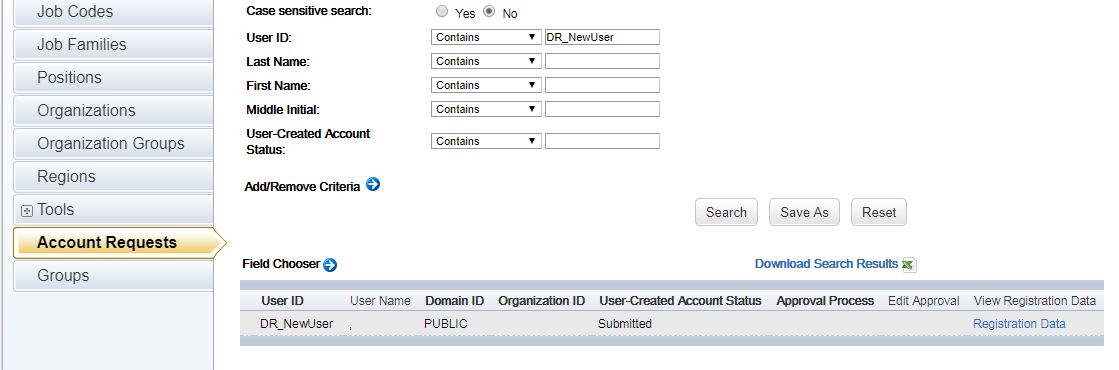Sort by Organization ID column header
1119x370 pixels.
(542, 301)
